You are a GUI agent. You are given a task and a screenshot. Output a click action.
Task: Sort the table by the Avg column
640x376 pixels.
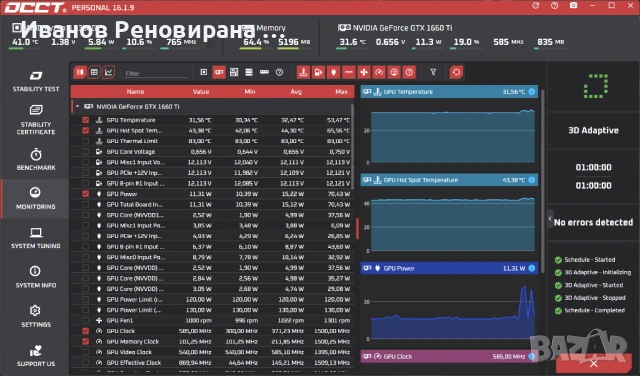point(296,91)
